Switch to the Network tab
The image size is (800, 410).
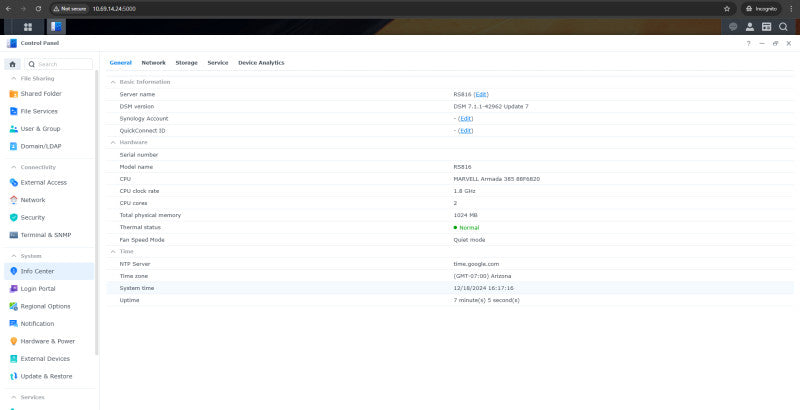click(x=154, y=63)
